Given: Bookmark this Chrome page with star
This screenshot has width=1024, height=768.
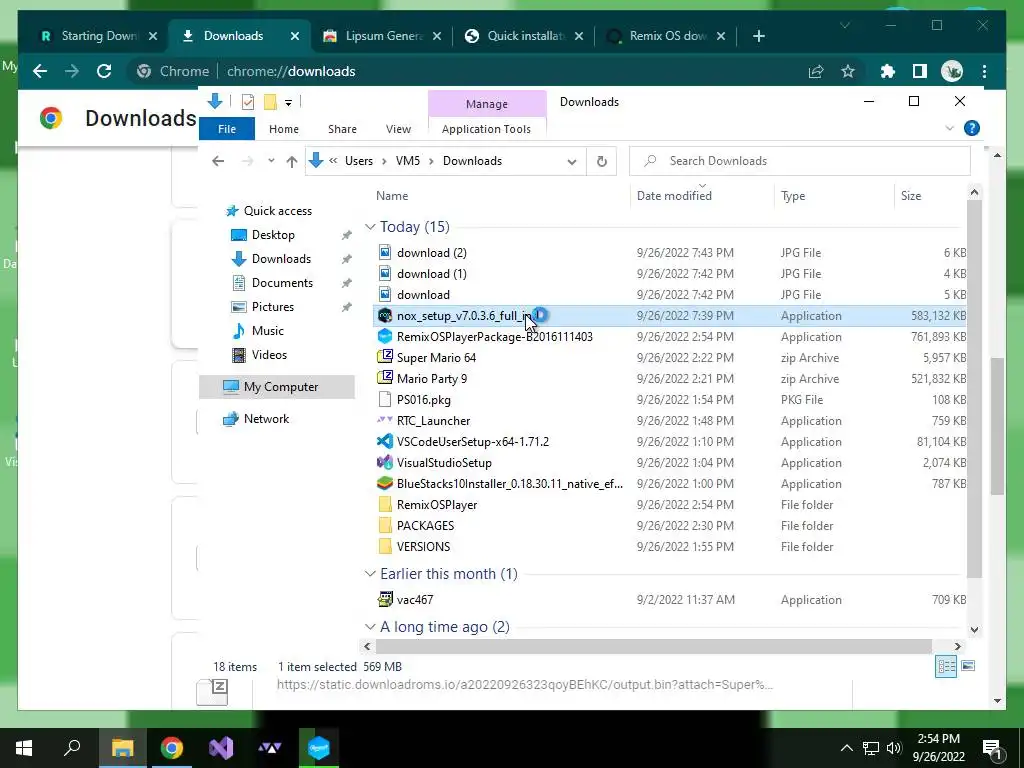Looking at the screenshot, I should click(x=848, y=71).
